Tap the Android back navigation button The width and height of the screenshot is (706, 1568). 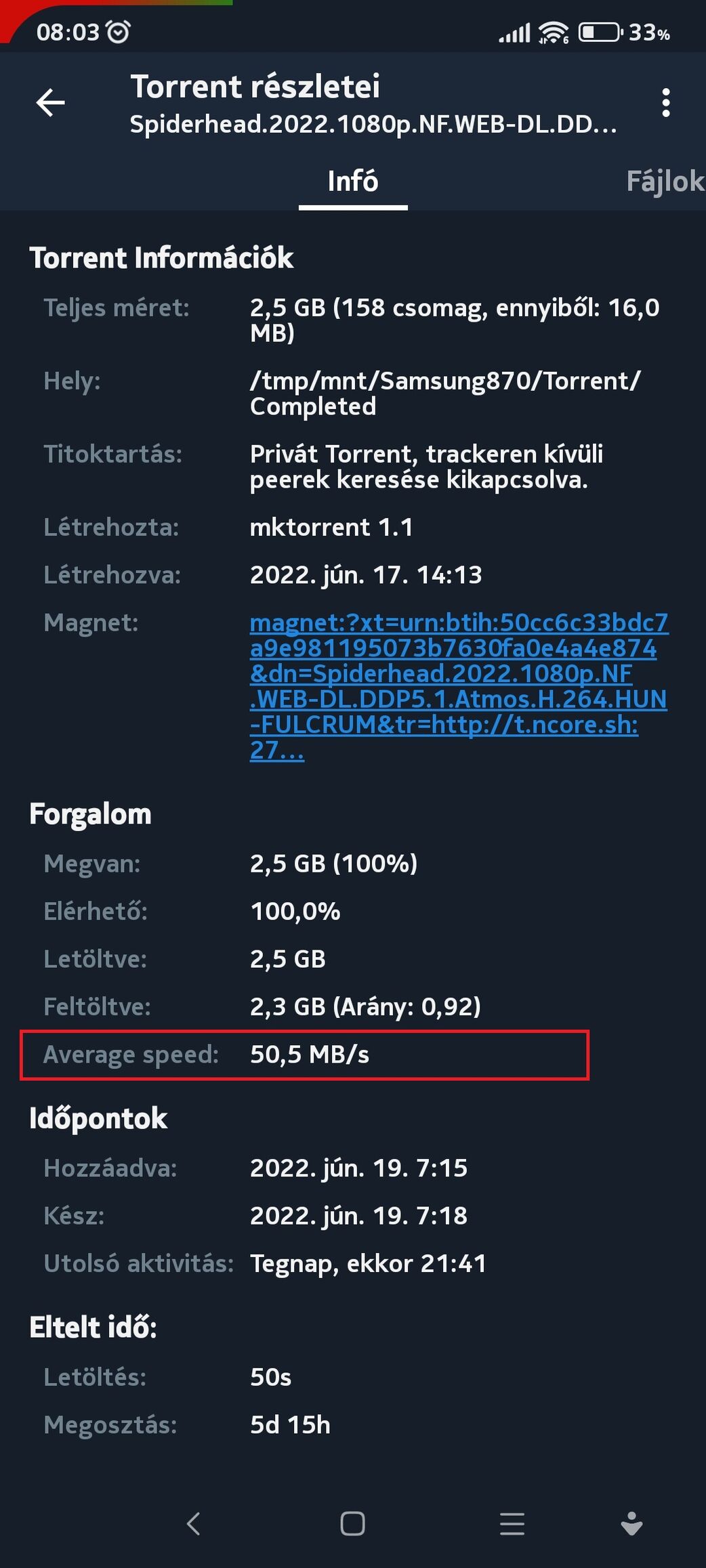pyautogui.click(x=194, y=1524)
